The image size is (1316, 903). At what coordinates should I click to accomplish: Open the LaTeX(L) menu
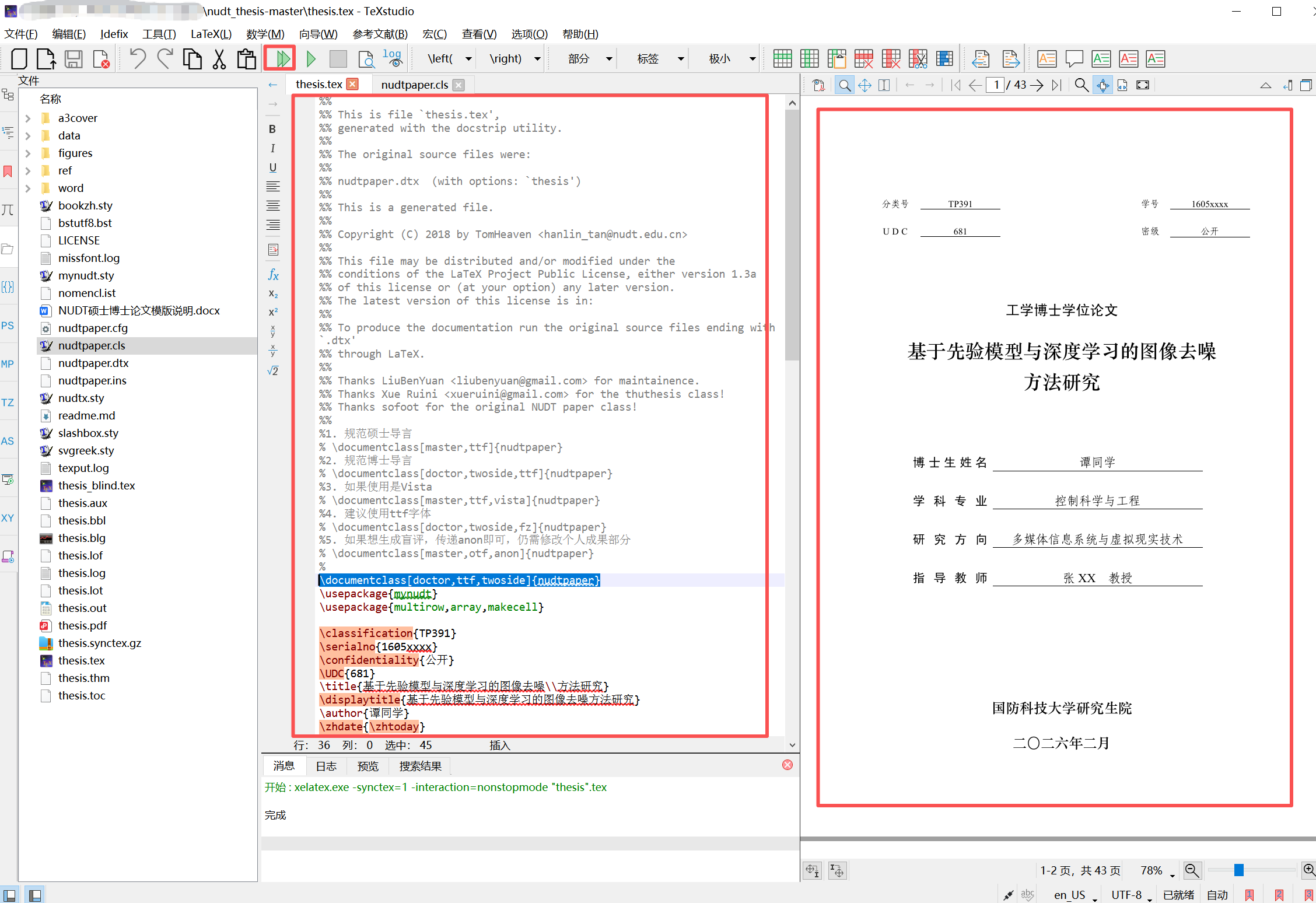tap(211, 34)
